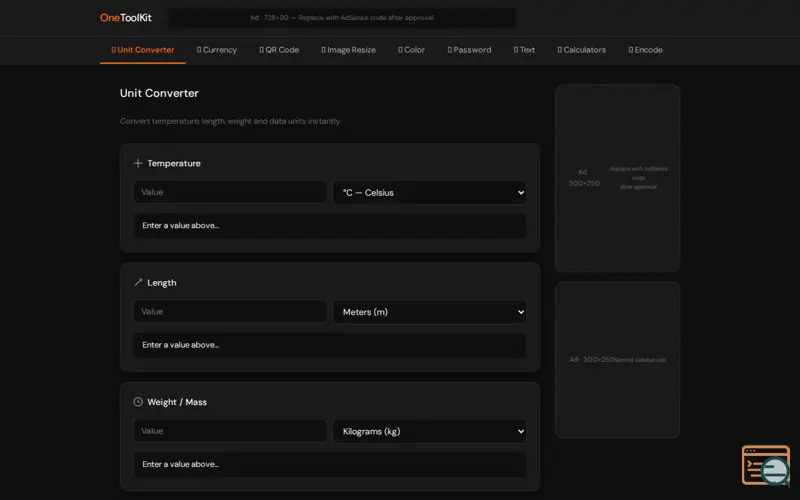
Task: Click the Length result box
Action: (x=330, y=345)
